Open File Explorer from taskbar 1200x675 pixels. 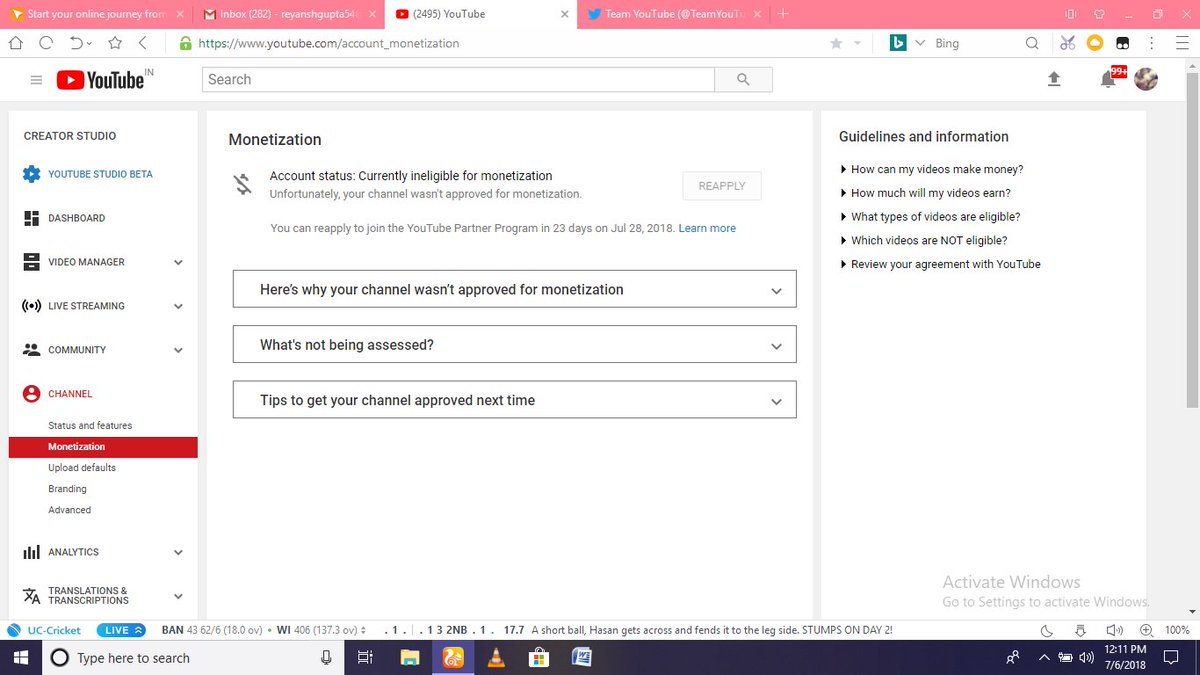[x=410, y=657]
